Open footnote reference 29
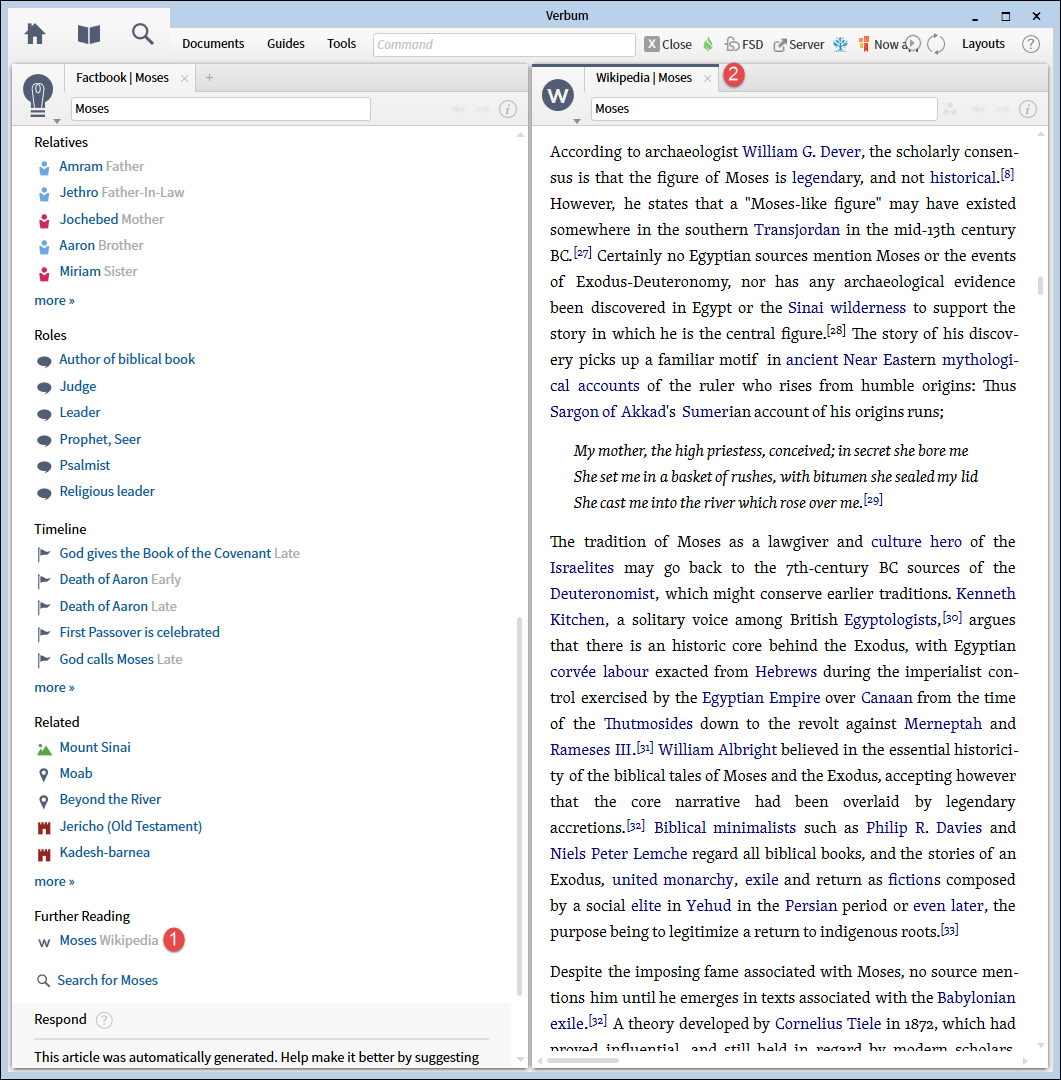Viewport: 1061px width, 1080px height. (x=873, y=500)
